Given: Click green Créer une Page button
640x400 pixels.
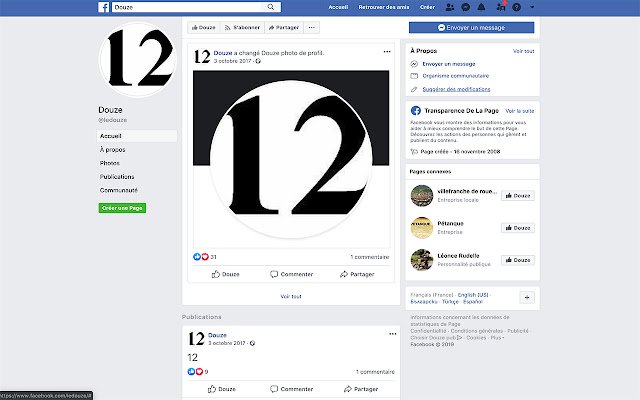Looking at the screenshot, I should [122, 208].
